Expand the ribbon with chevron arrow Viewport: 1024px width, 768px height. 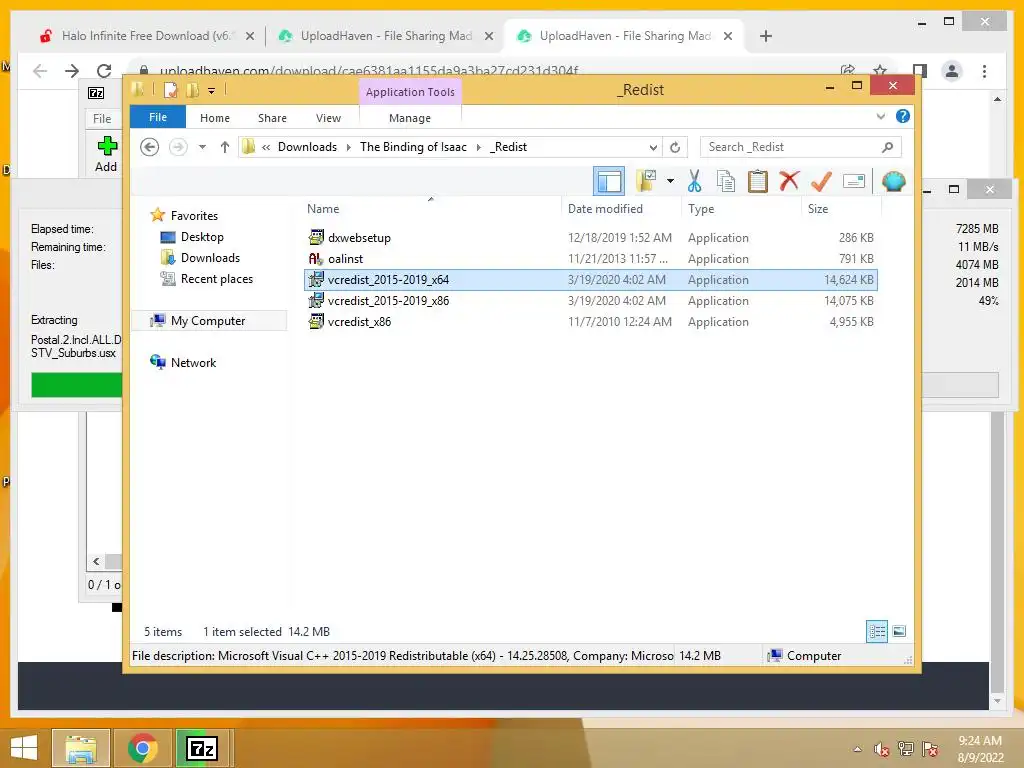tap(880, 116)
